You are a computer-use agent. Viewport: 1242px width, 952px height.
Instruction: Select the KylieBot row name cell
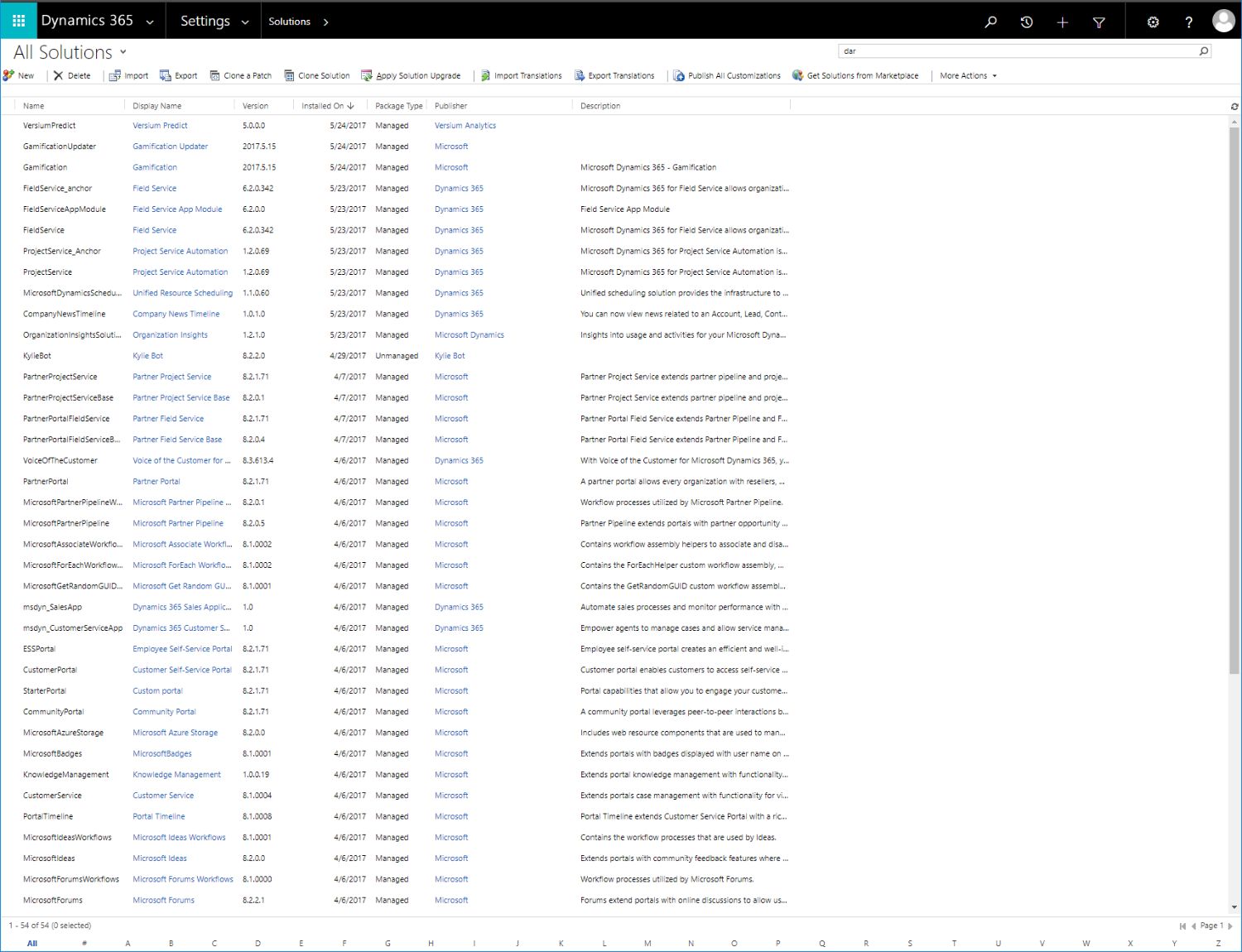[37, 356]
